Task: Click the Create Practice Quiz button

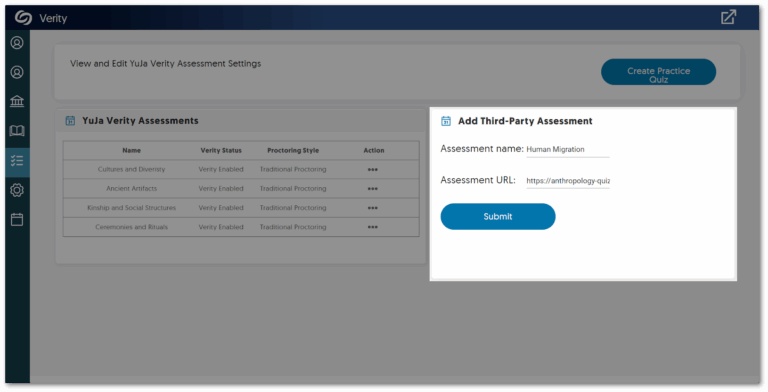Action: [x=658, y=72]
